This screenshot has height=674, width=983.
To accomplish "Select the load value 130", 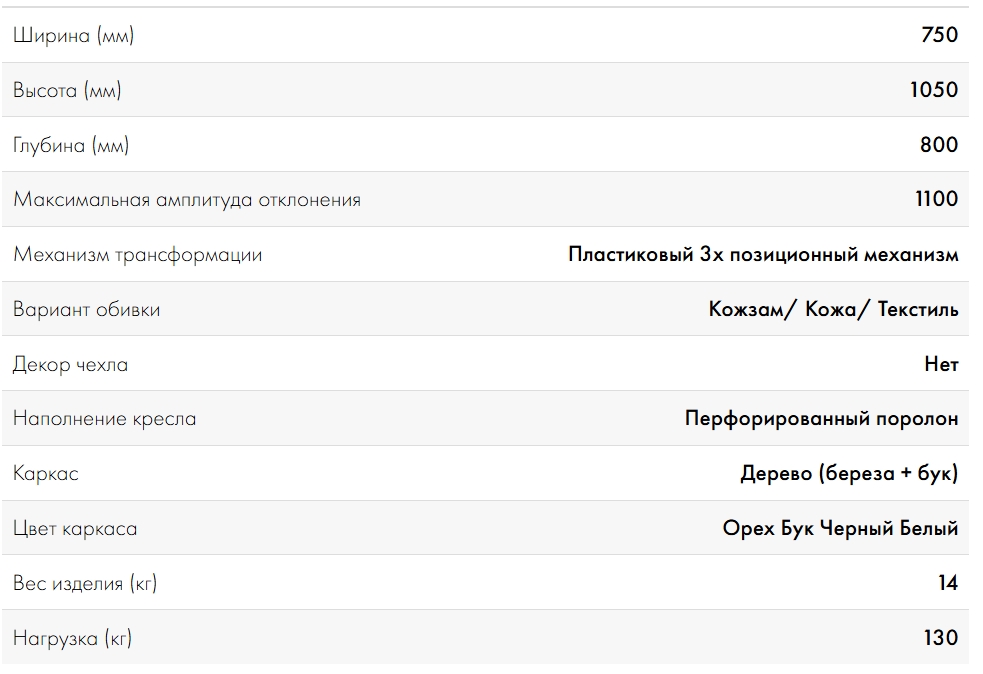I will point(940,638).
